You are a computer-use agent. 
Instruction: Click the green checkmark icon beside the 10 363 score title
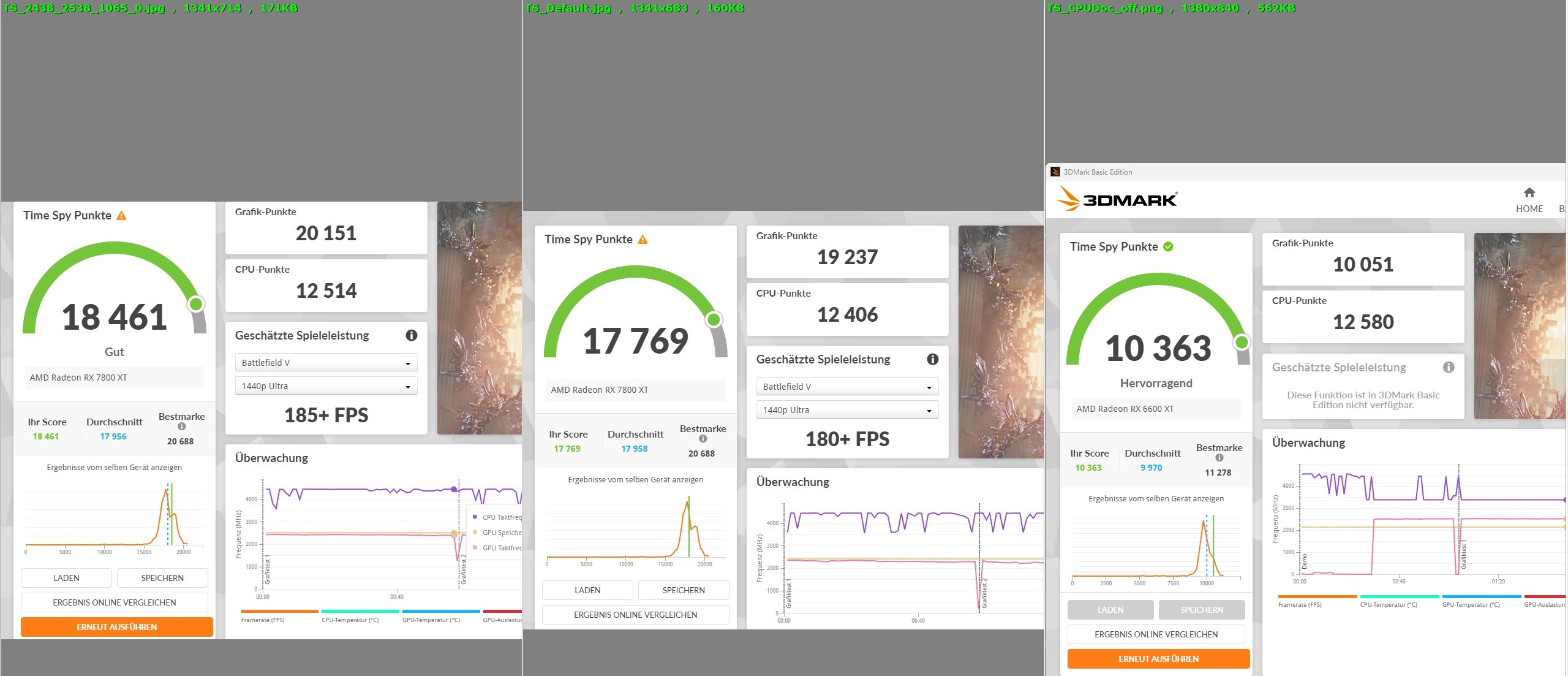pos(1168,246)
